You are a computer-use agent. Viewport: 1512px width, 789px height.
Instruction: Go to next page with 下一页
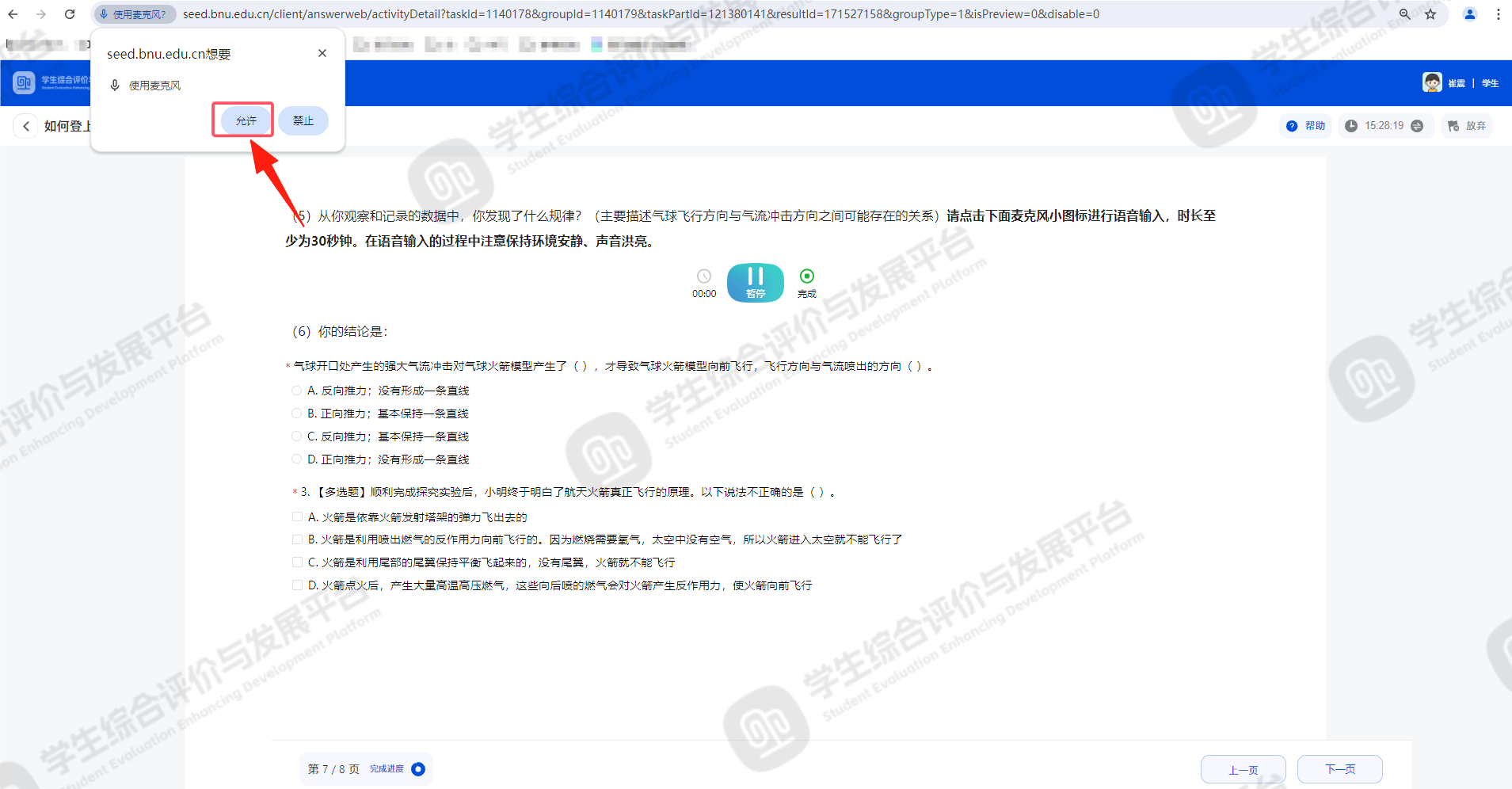click(x=1340, y=769)
